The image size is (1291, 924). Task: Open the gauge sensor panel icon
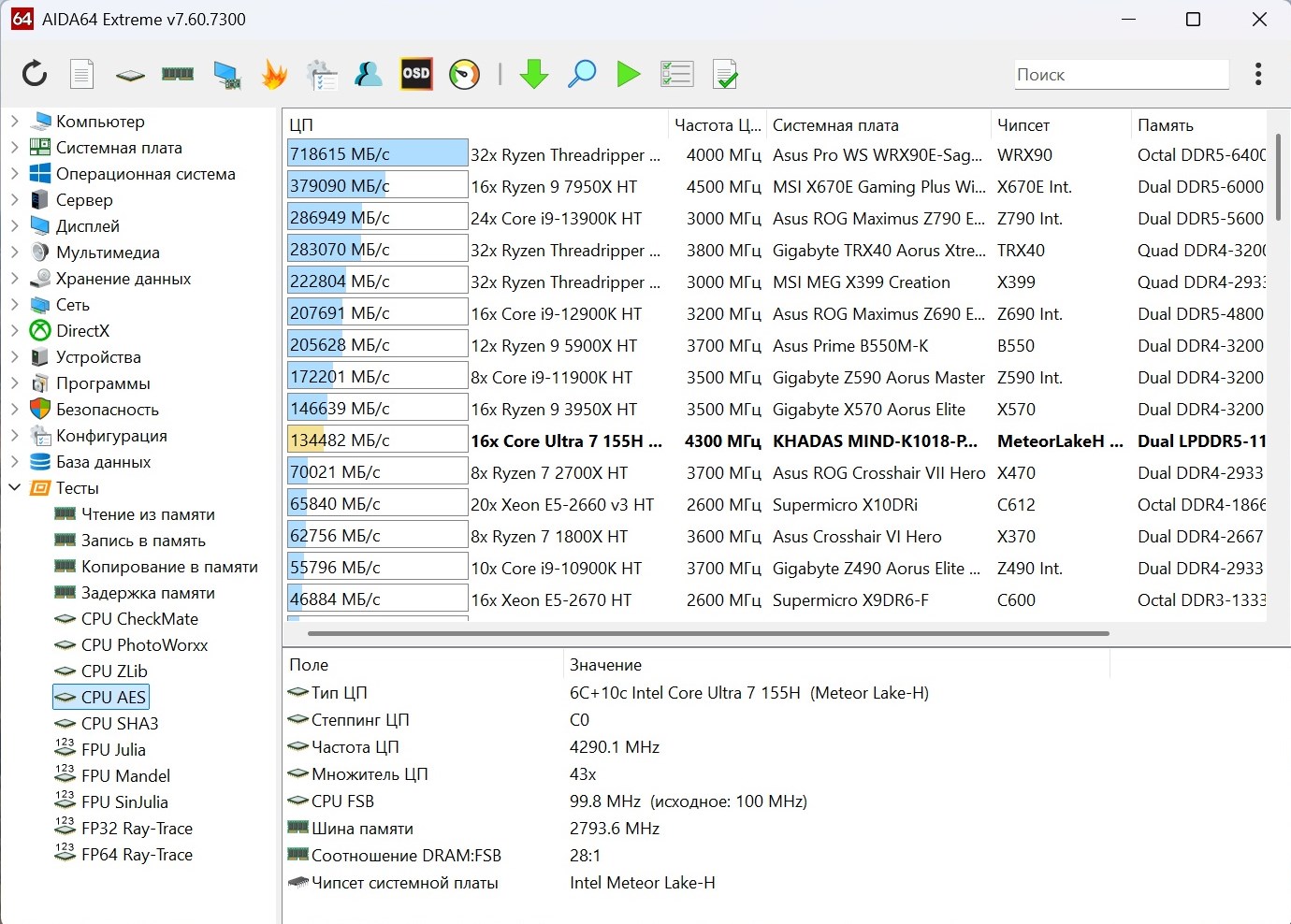pyautogui.click(x=464, y=74)
